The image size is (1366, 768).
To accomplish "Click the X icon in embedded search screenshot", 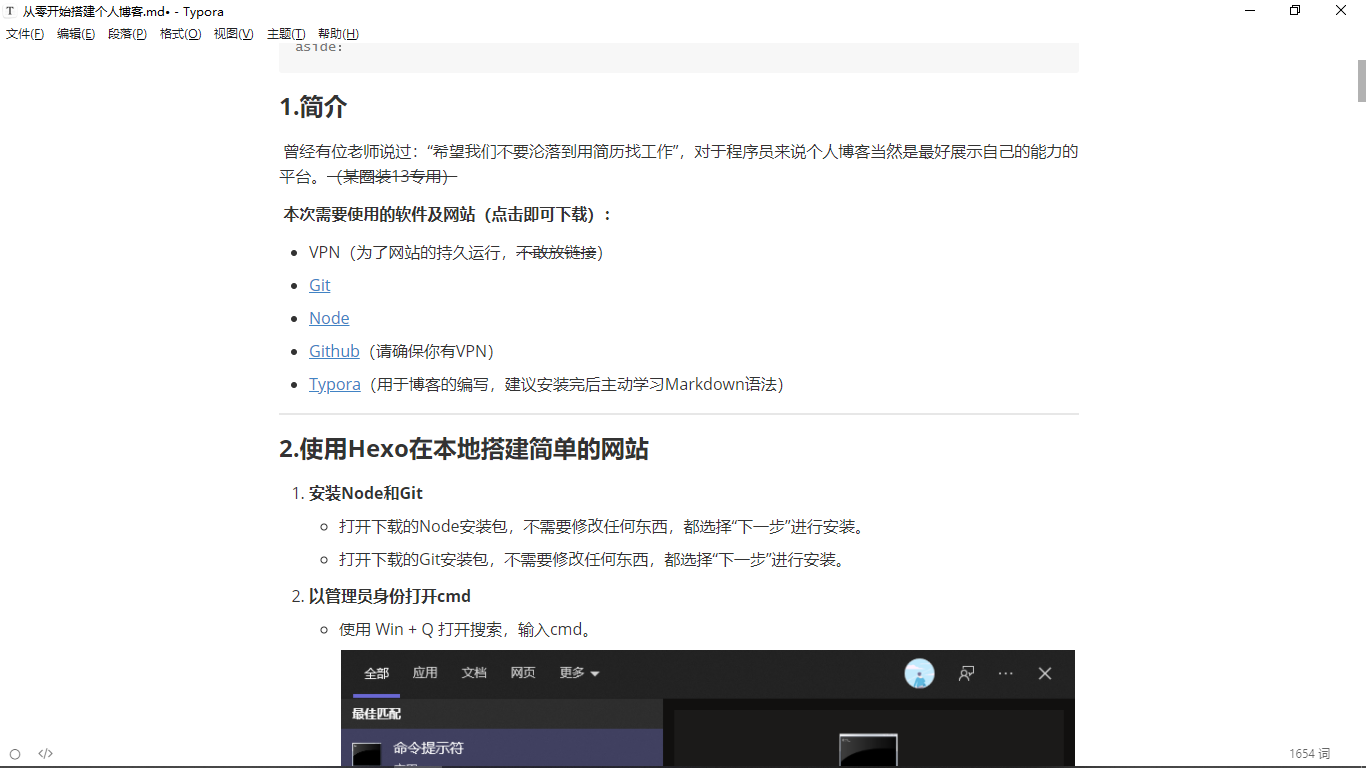I will [1045, 674].
